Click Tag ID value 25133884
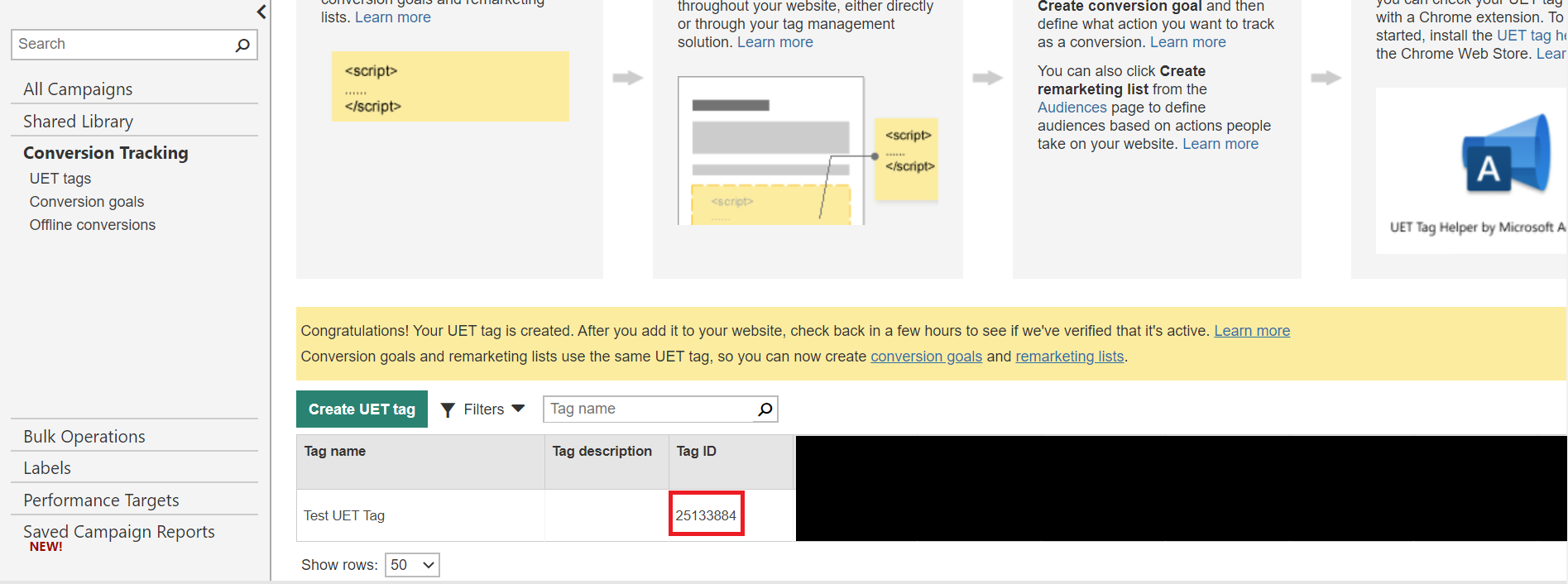Screen dimensions: 1568x584 pyautogui.click(x=706, y=515)
